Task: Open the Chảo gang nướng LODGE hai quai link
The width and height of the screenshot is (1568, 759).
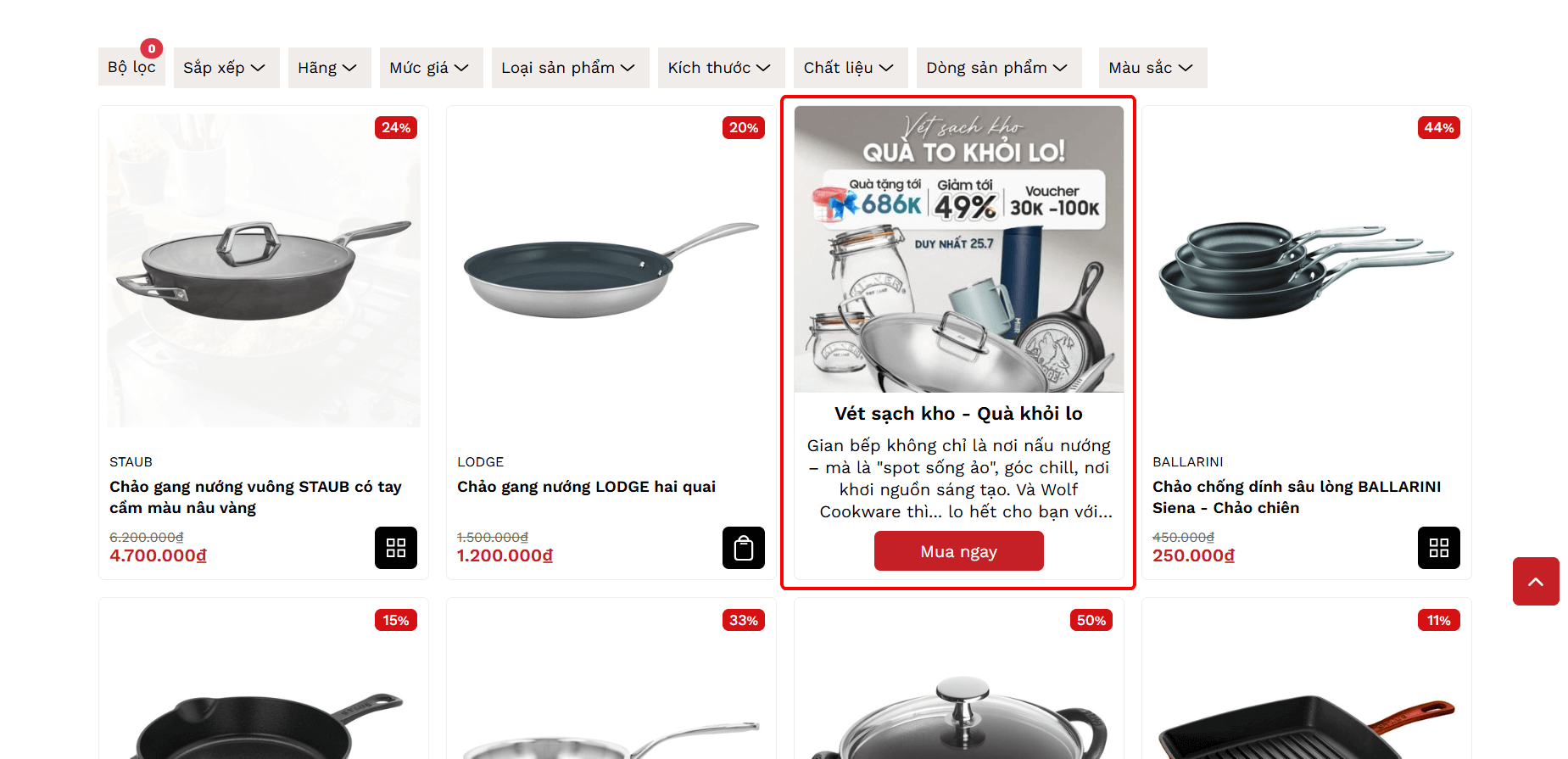Action: 586,487
